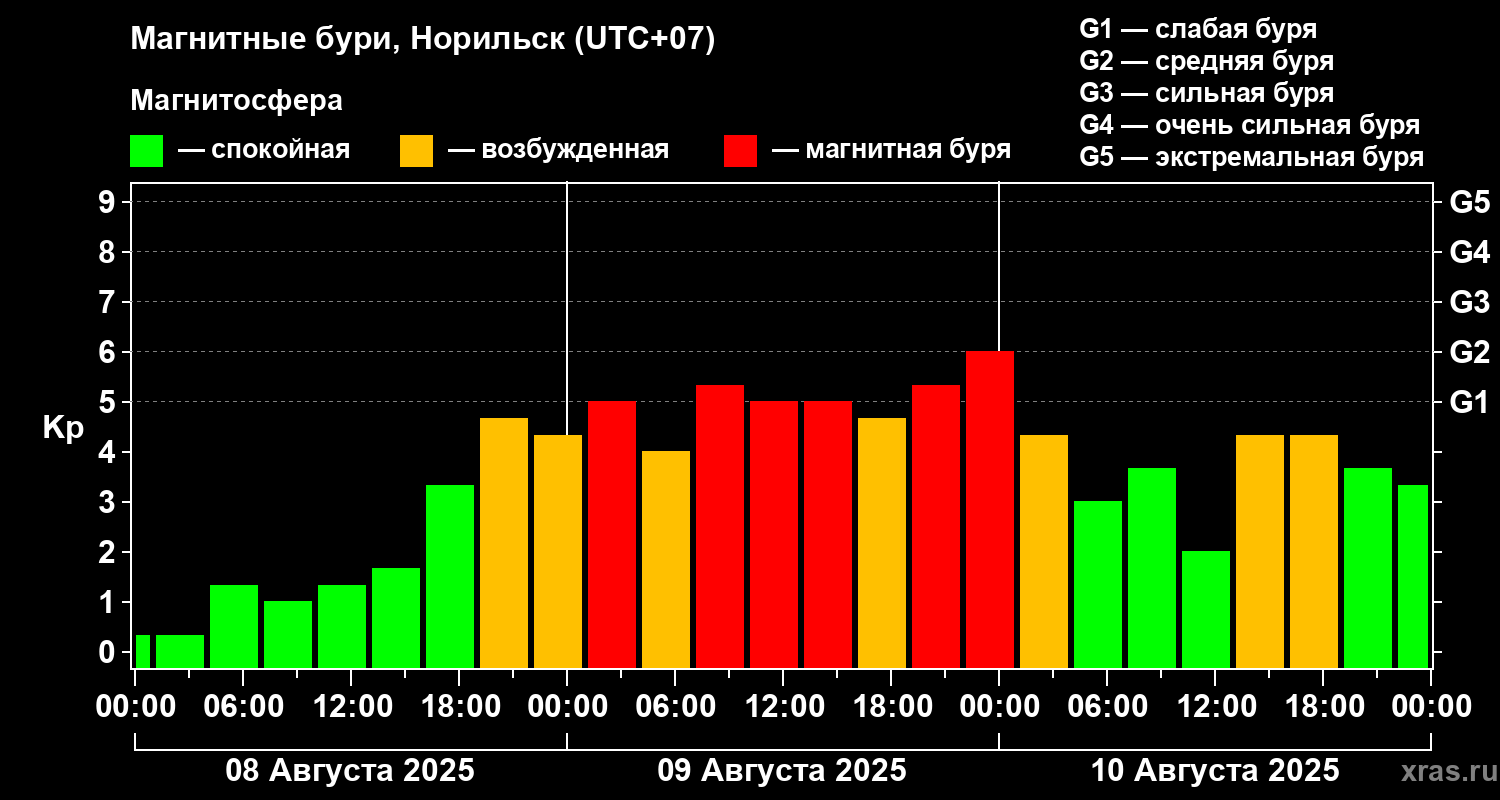Click the 12:00 time label under 09 Августа
The height and width of the screenshot is (800, 1500).
click(x=783, y=706)
